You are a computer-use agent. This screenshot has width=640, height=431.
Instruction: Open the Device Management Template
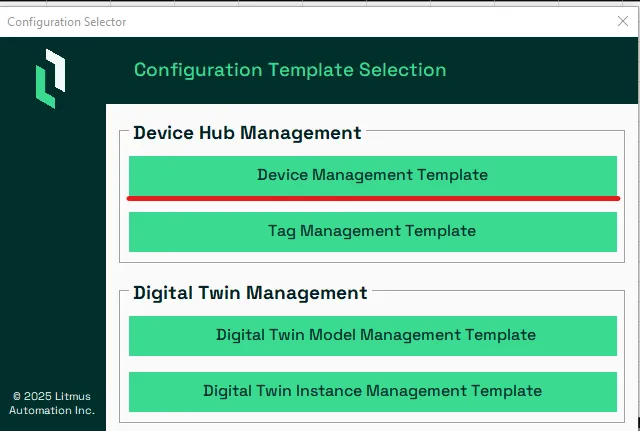[373, 176]
